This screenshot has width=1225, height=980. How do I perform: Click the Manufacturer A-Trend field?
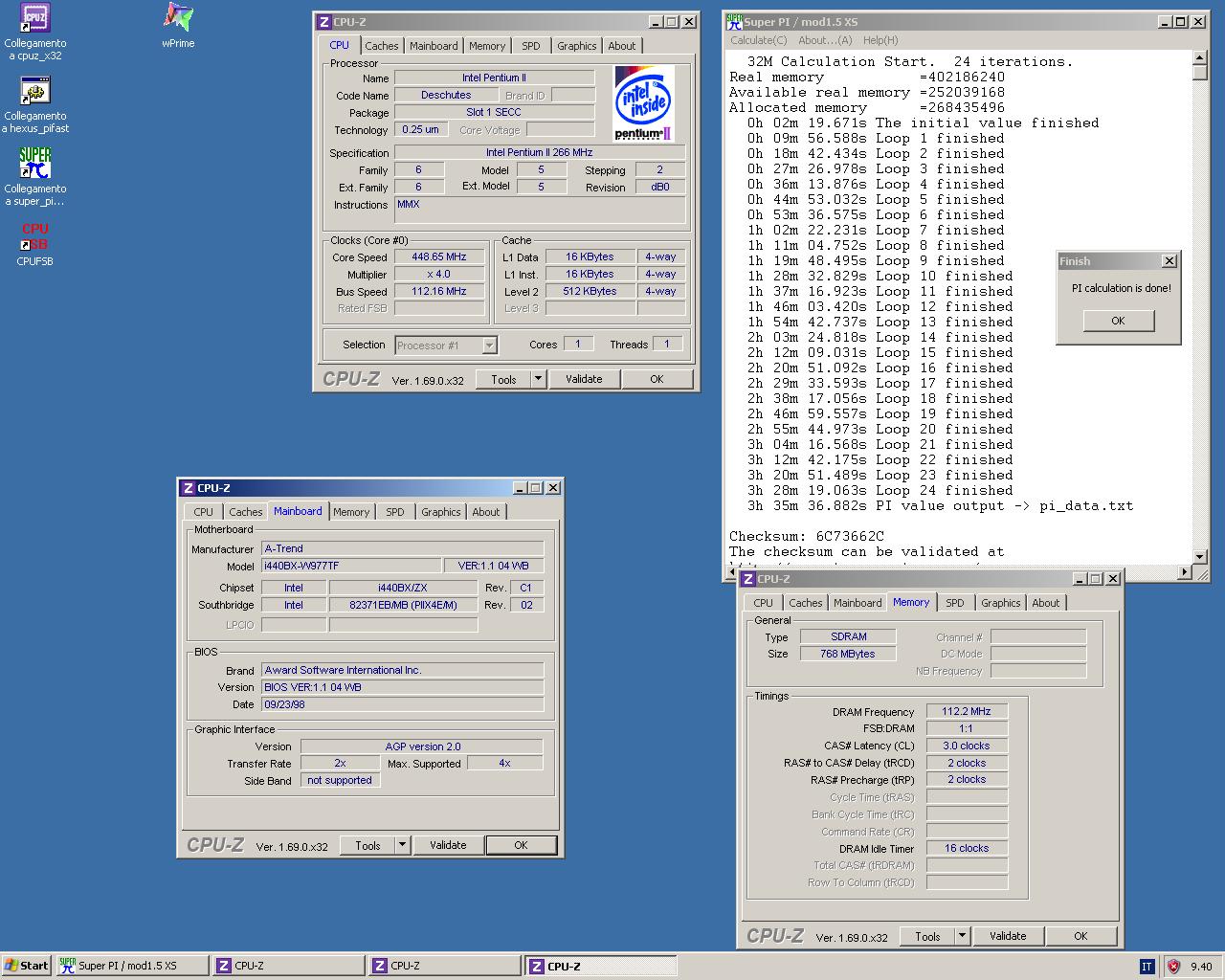click(402, 548)
